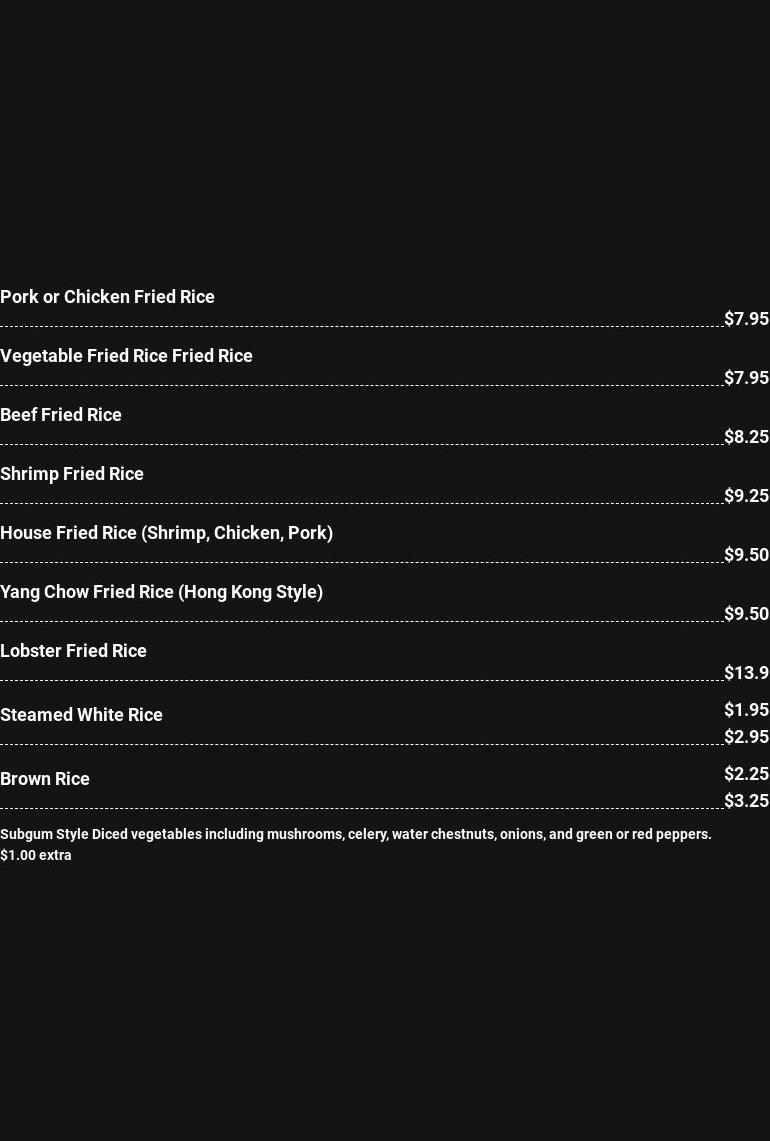Click the Pork or Chicken Fried Rice item
The width and height of the screenshot is (770, 1141).
[x=107, y=297]
